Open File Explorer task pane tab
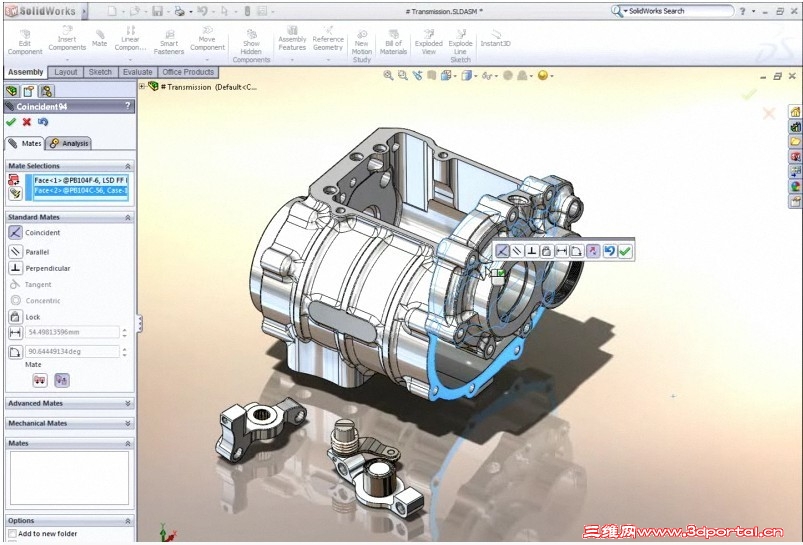803x545 pixels. pos(795,141)
